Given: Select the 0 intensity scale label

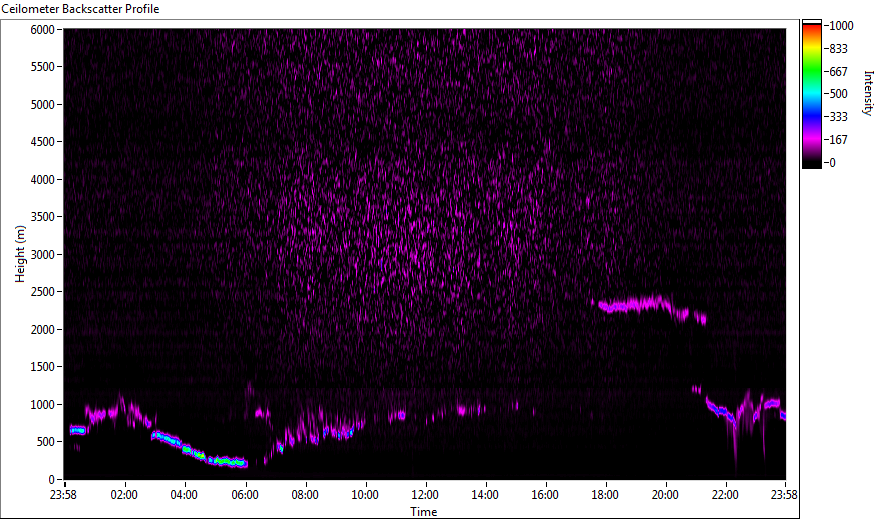Looking at the screenshot, I should [833, 163].
